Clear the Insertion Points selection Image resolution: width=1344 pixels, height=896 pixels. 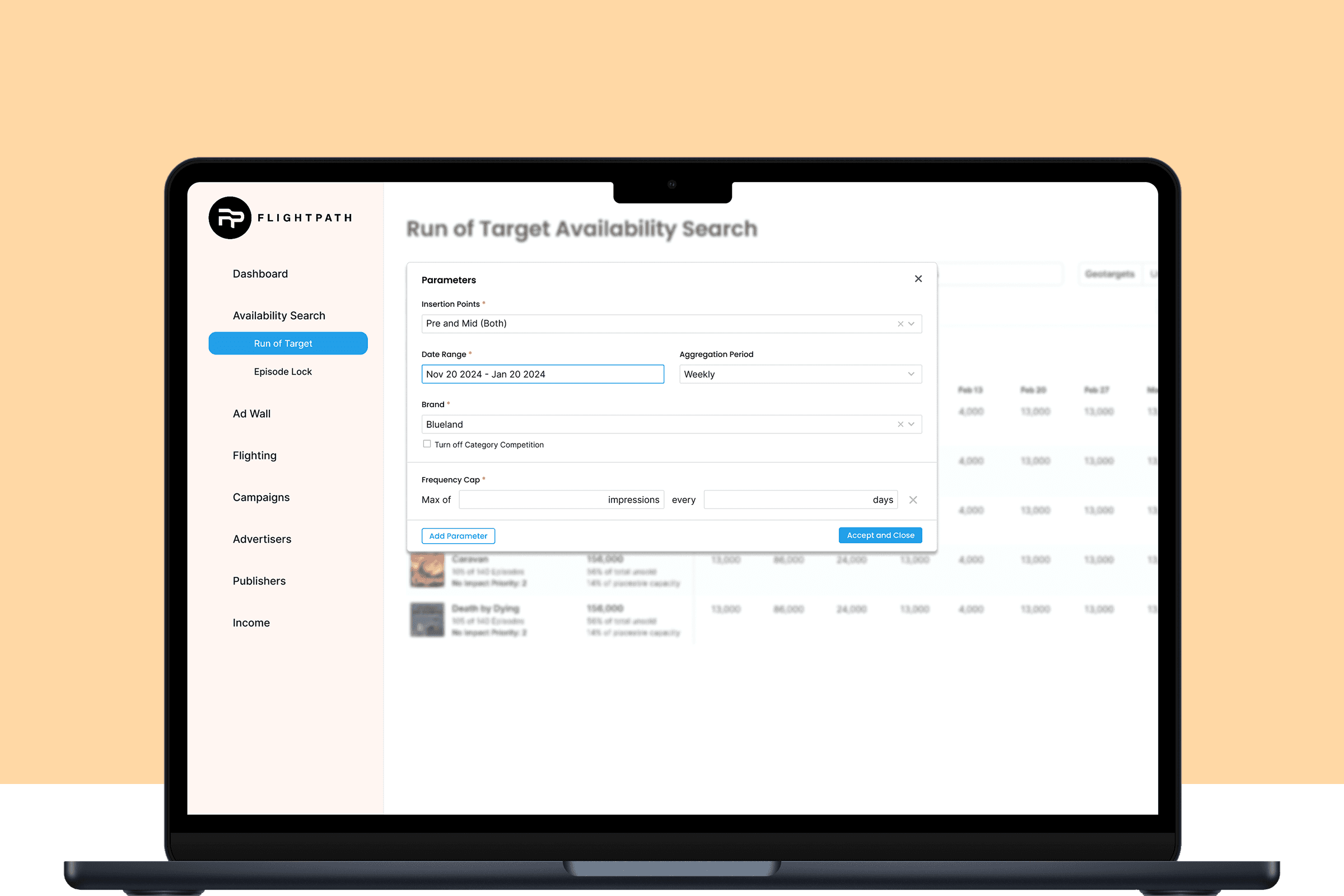tap(900, 324)
